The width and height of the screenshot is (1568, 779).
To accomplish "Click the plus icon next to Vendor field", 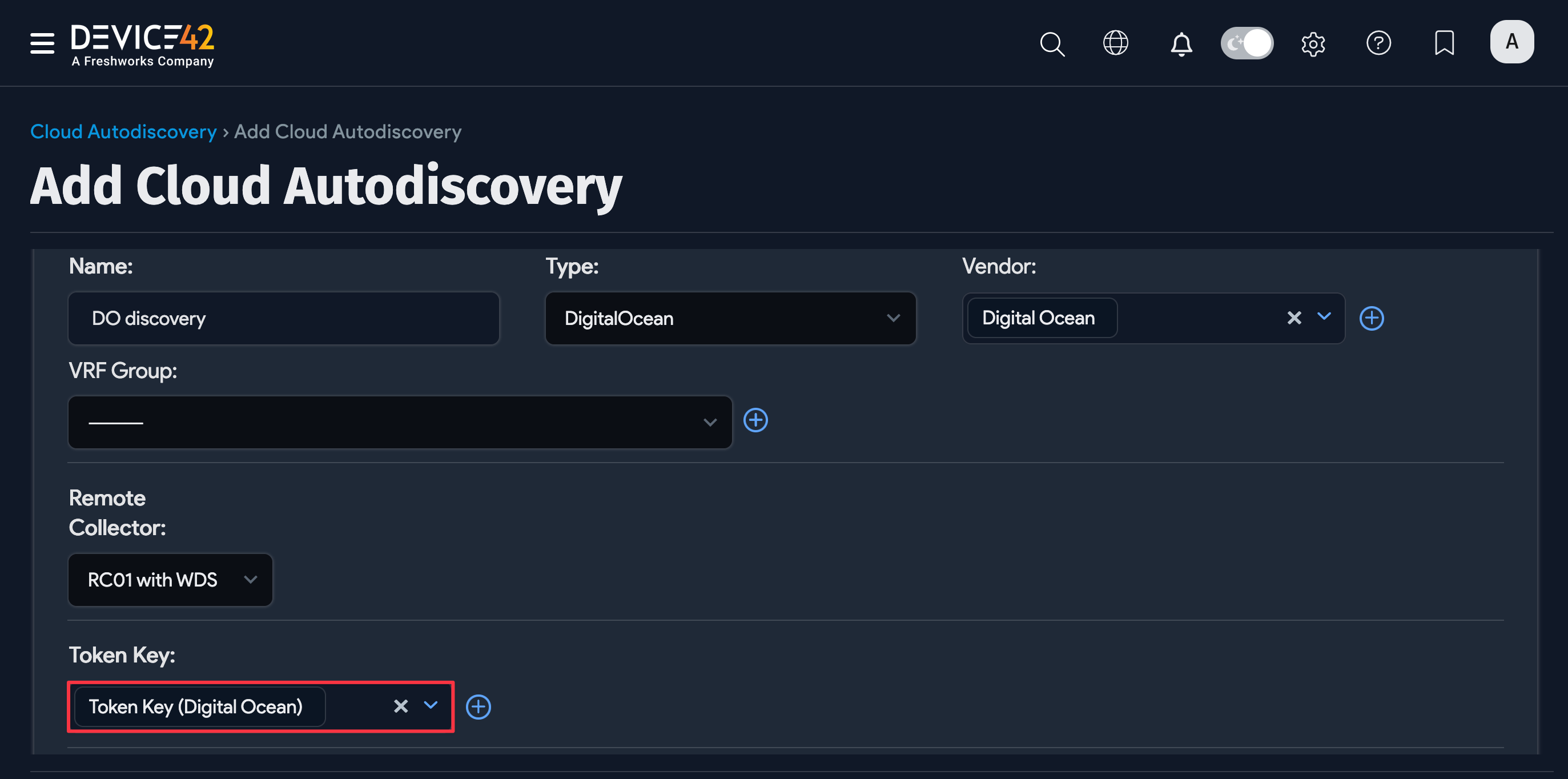I will click(1372, 318).
